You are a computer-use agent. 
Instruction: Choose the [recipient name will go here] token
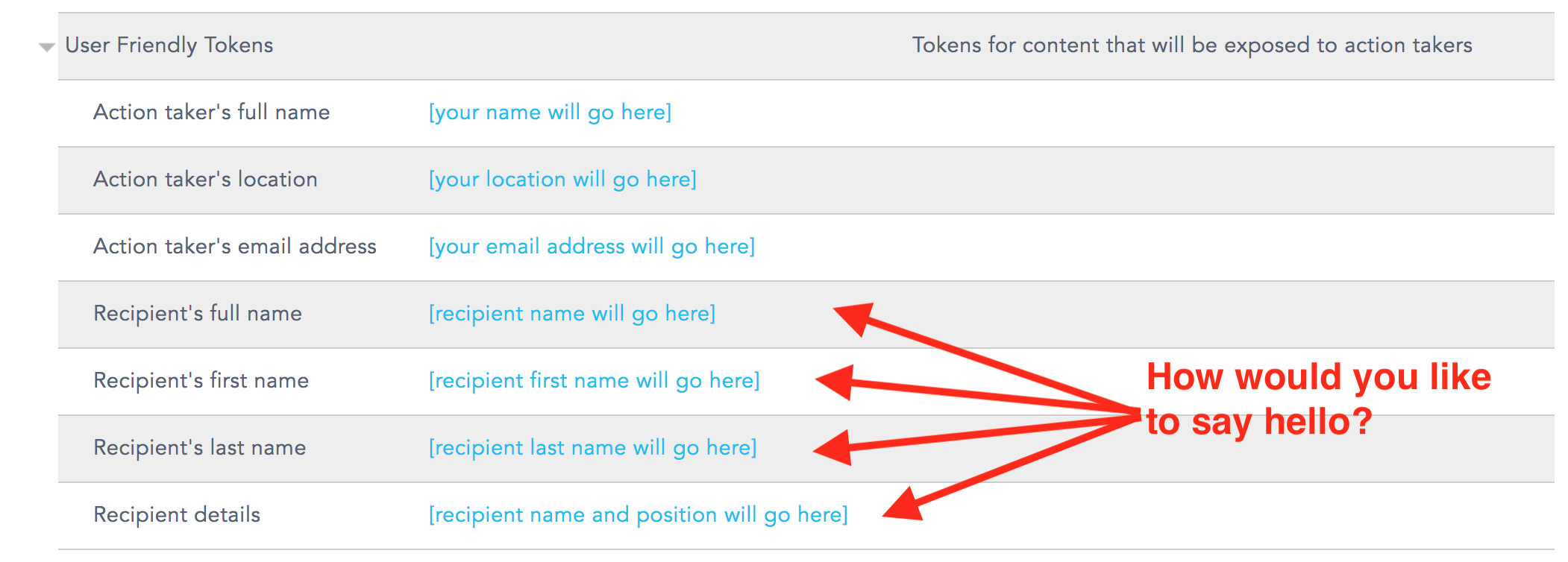572,314
